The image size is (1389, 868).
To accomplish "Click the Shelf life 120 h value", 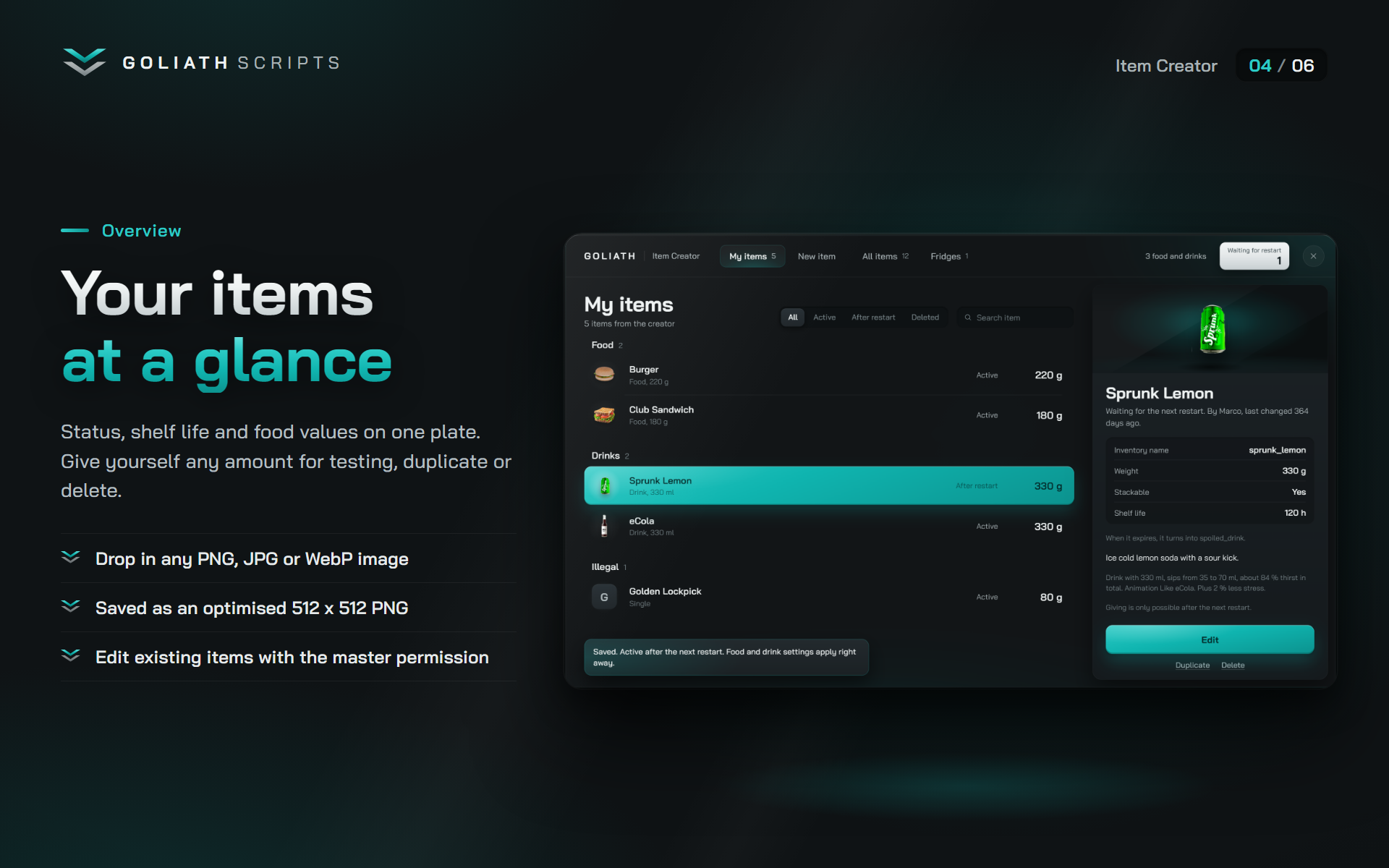I will tap(1295, 513).
